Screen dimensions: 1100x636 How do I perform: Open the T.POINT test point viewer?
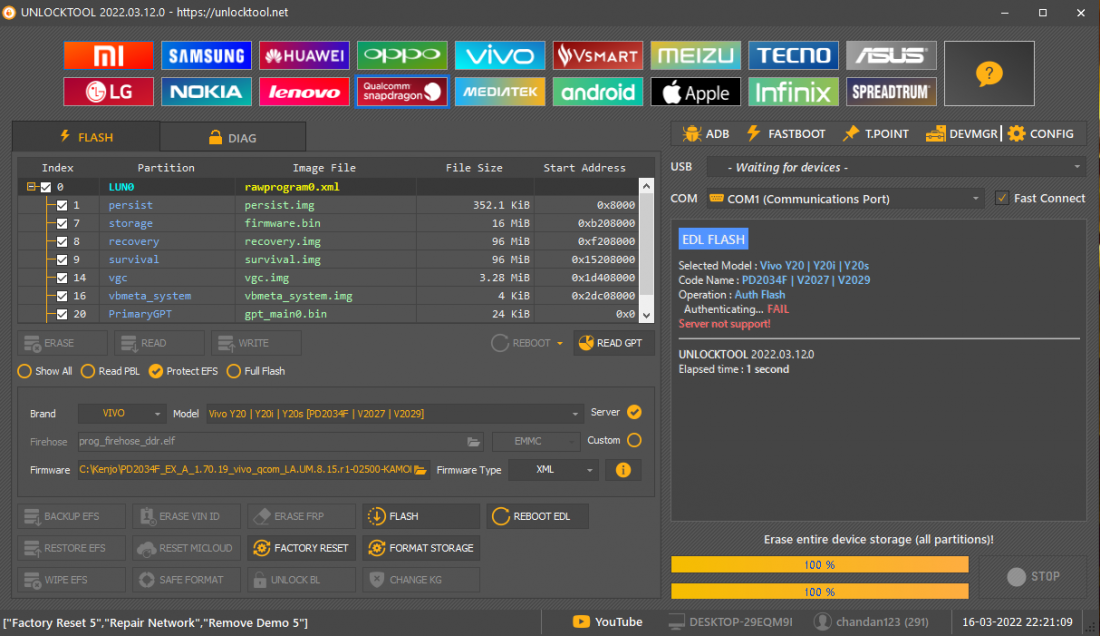pos(876,134)
